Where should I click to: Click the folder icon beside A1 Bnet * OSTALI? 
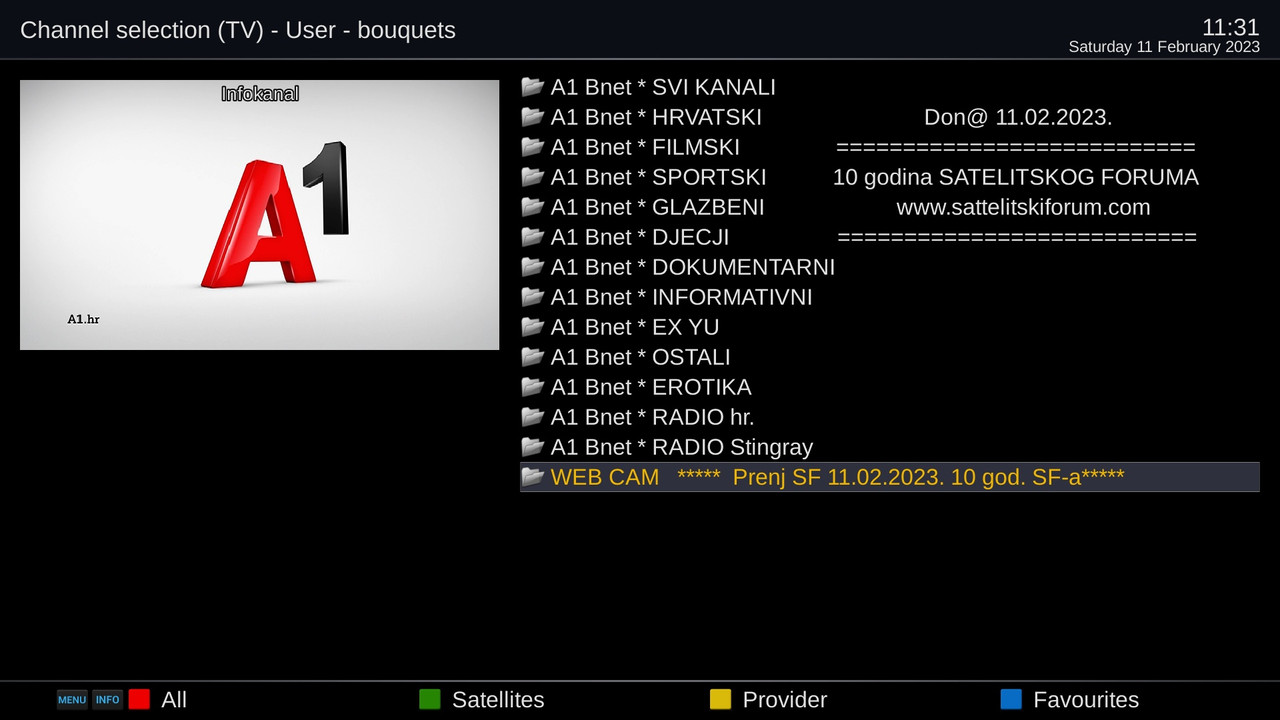point(532,357)
